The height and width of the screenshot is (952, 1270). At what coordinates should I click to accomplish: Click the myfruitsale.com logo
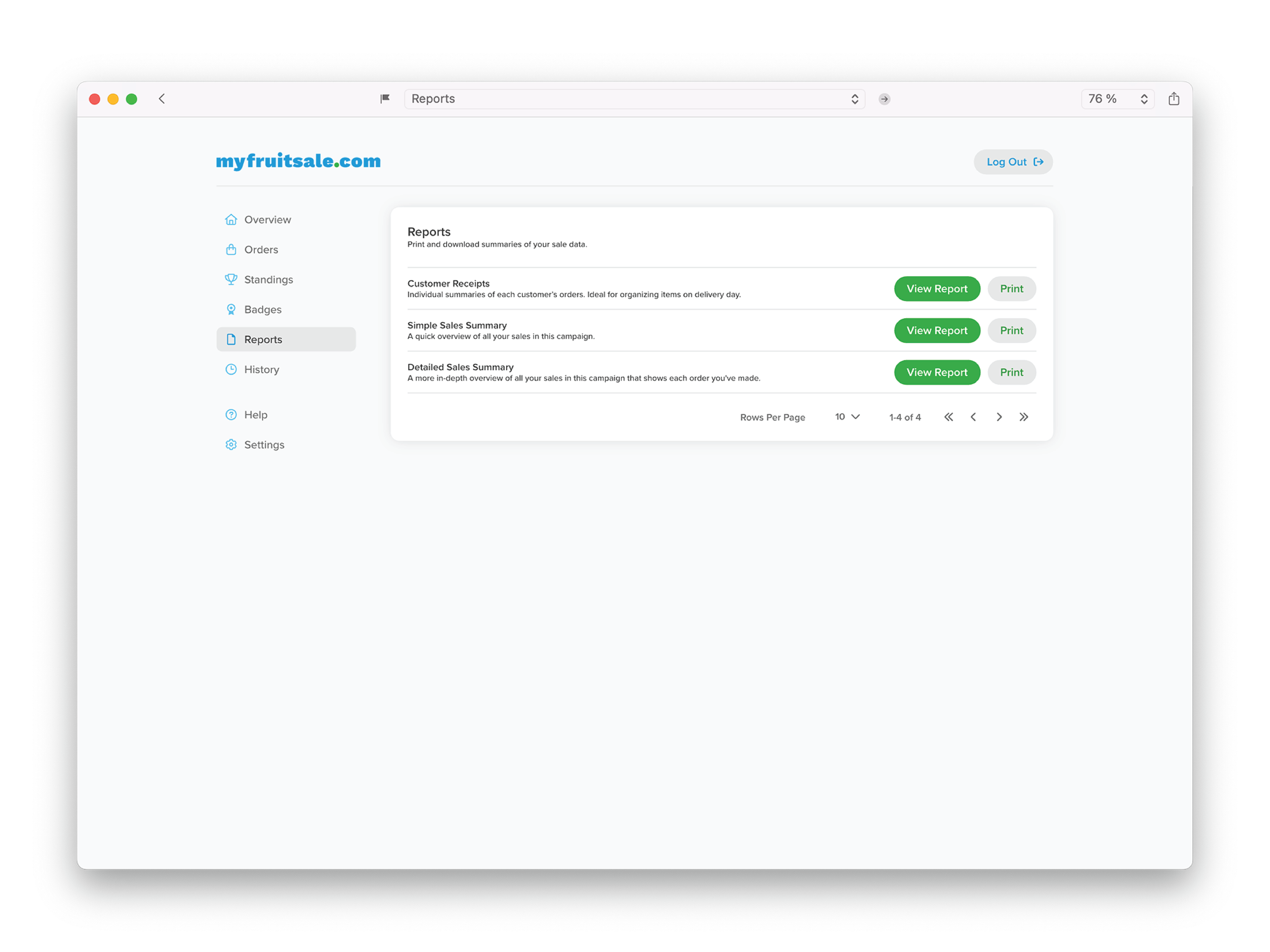coord(298,161)
